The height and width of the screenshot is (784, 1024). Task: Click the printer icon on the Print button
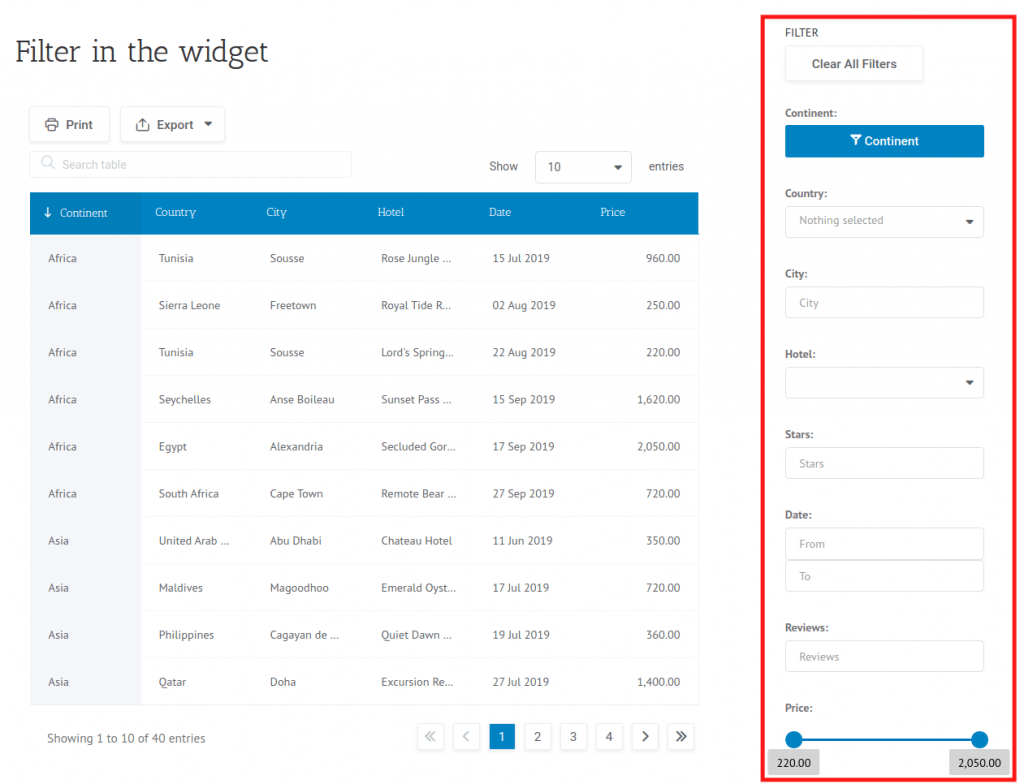pos(49,124)
